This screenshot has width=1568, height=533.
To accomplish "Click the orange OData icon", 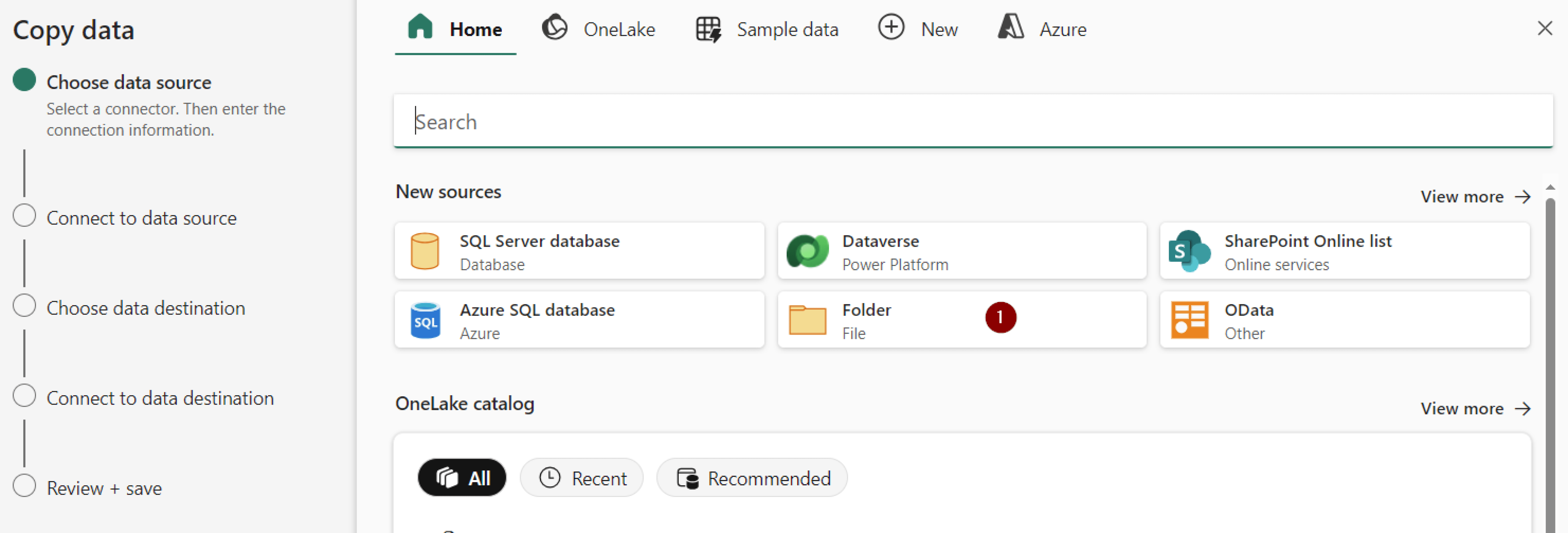I will tap(1189, 320).
